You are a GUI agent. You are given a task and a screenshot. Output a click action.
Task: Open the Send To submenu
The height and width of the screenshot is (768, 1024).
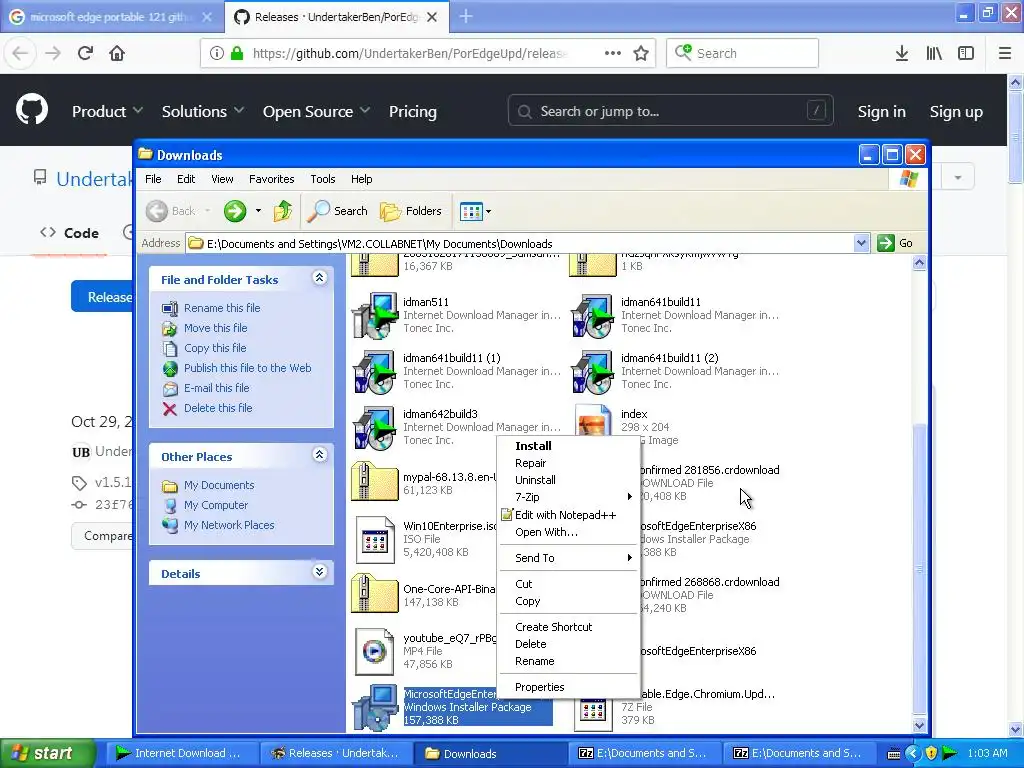pos(567,558)
